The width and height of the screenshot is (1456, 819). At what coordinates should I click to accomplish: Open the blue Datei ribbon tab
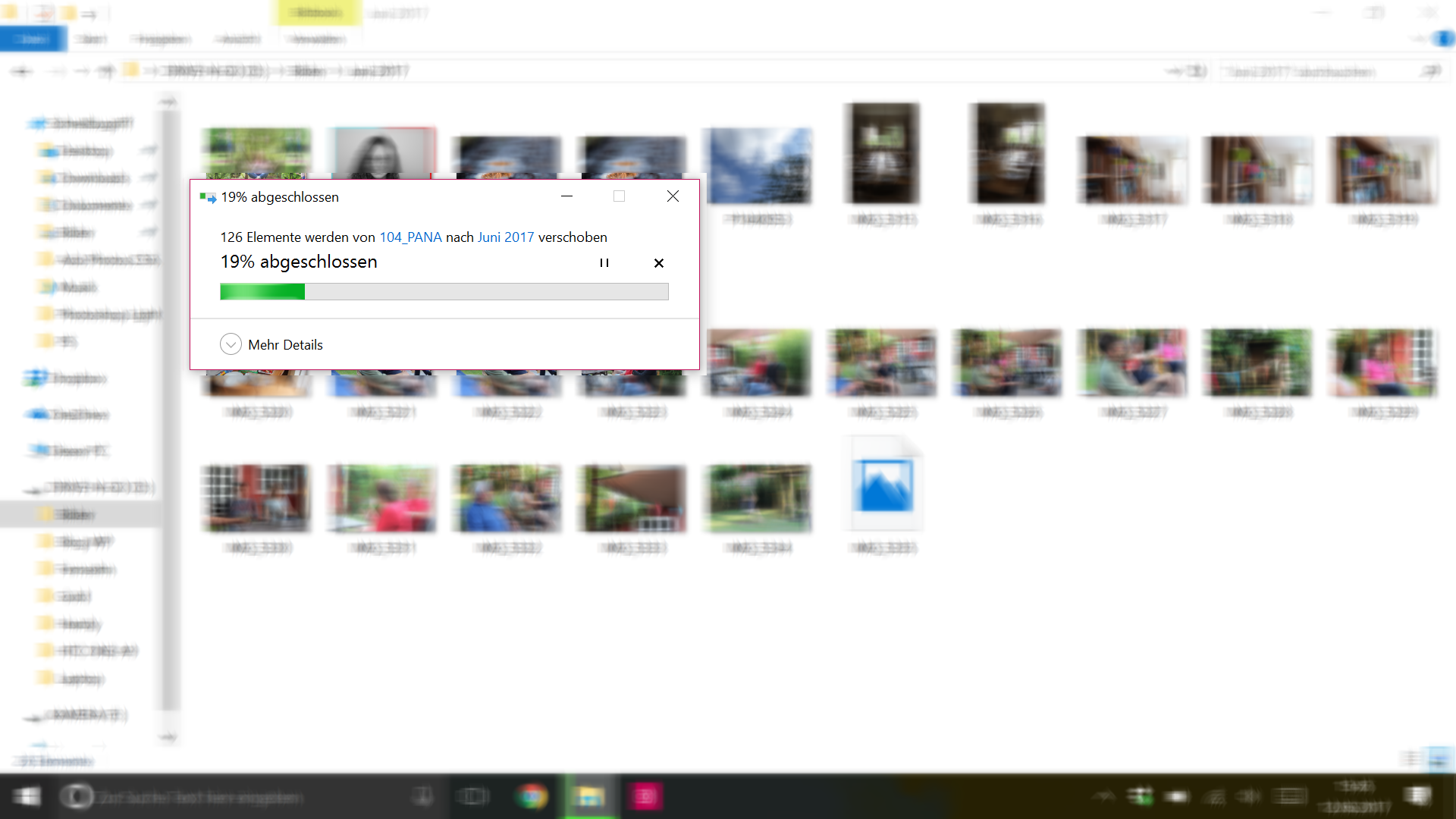coord(33,39)
